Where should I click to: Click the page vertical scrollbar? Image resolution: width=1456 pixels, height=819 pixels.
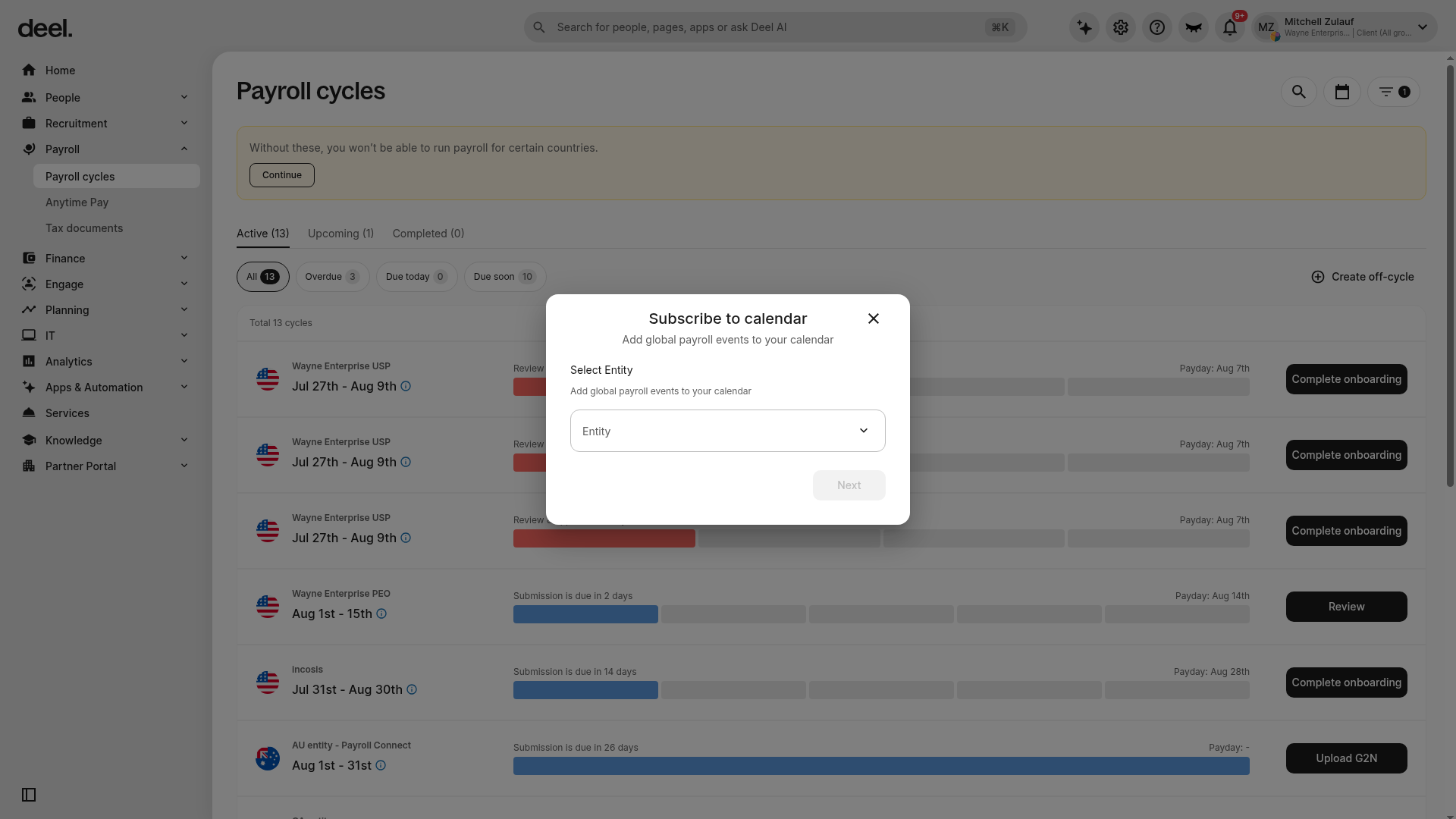coord(1450,275)
